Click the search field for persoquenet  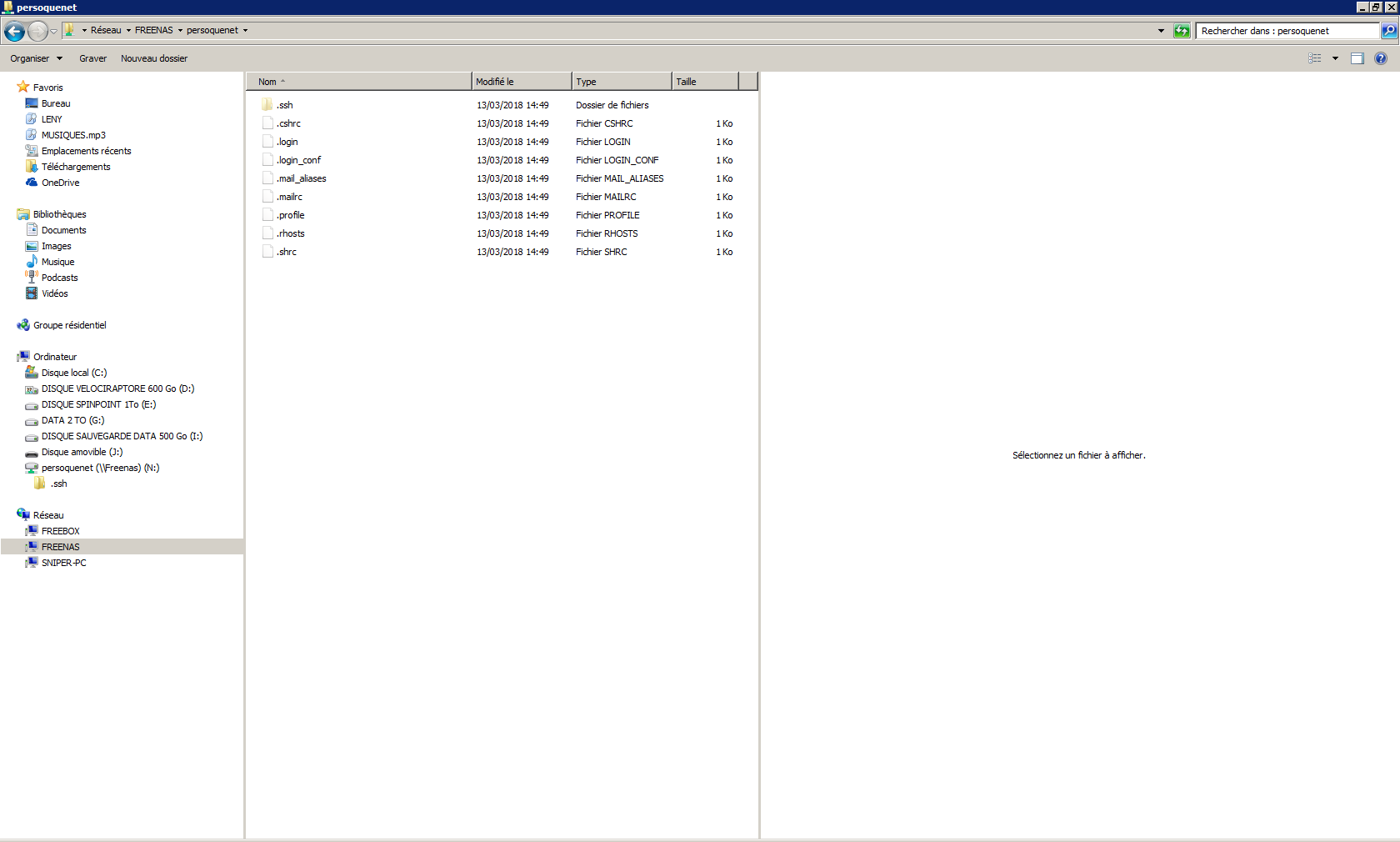click(1287, 31)
